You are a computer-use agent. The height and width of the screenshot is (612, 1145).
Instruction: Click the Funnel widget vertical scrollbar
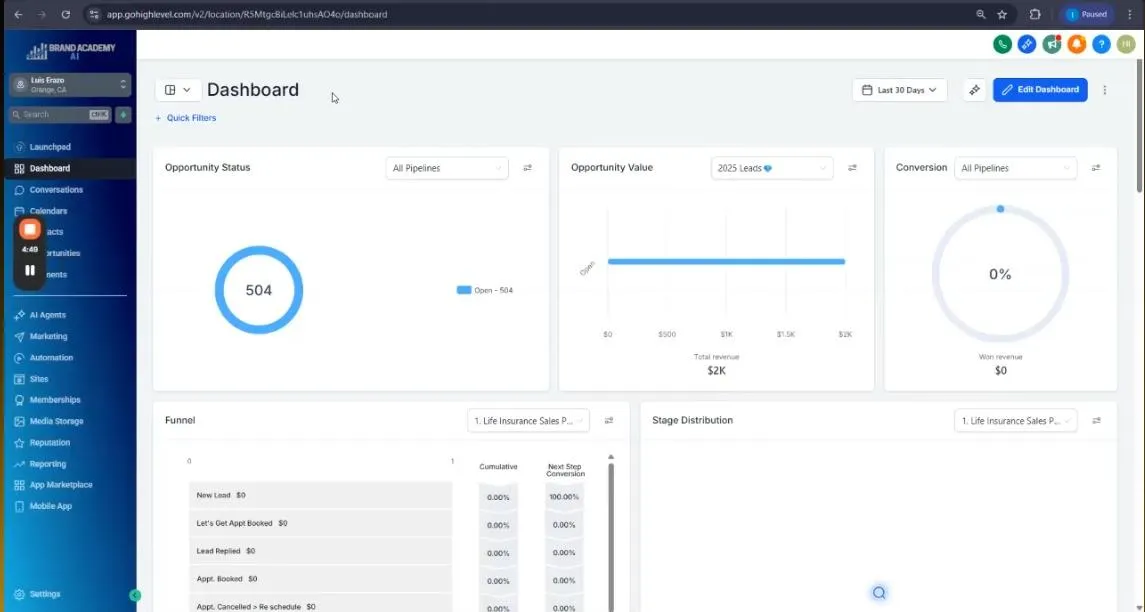click(x=611, y=533)
